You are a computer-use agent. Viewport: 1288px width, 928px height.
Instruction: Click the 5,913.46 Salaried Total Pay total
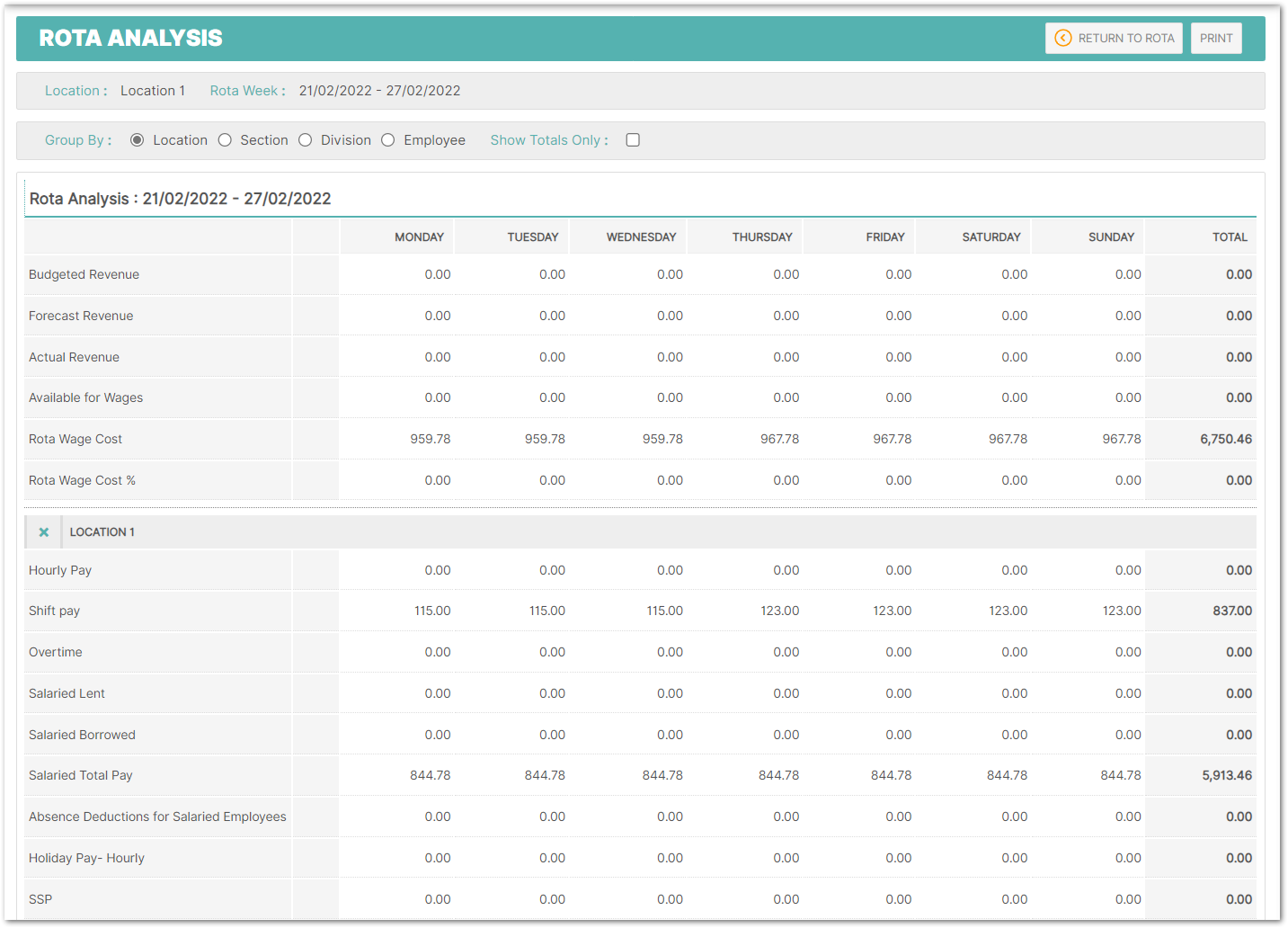coord(1226,775)
